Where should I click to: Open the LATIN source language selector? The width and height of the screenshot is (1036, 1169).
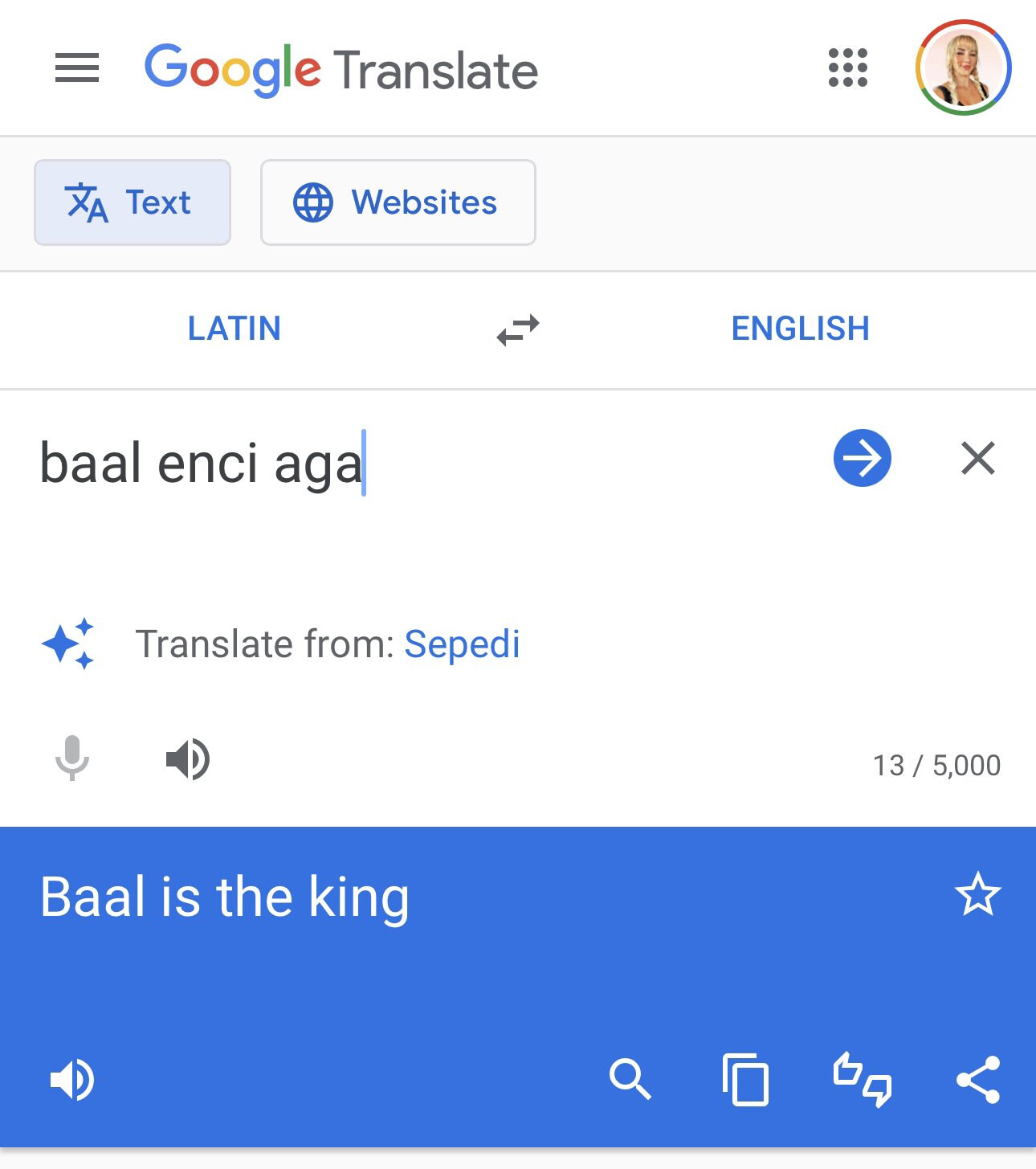pos(235,329)
